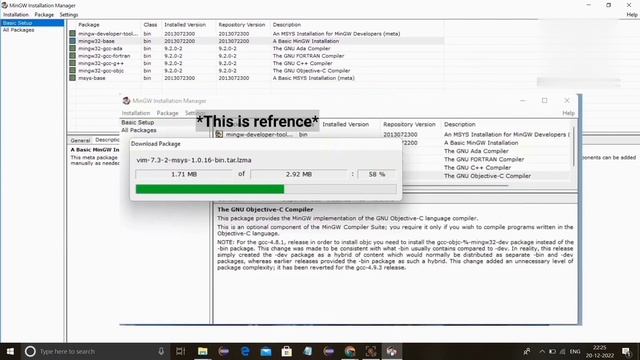Click the 2.92 MB total size field
This screenshot has width=640, height=360.
(299, 174)
